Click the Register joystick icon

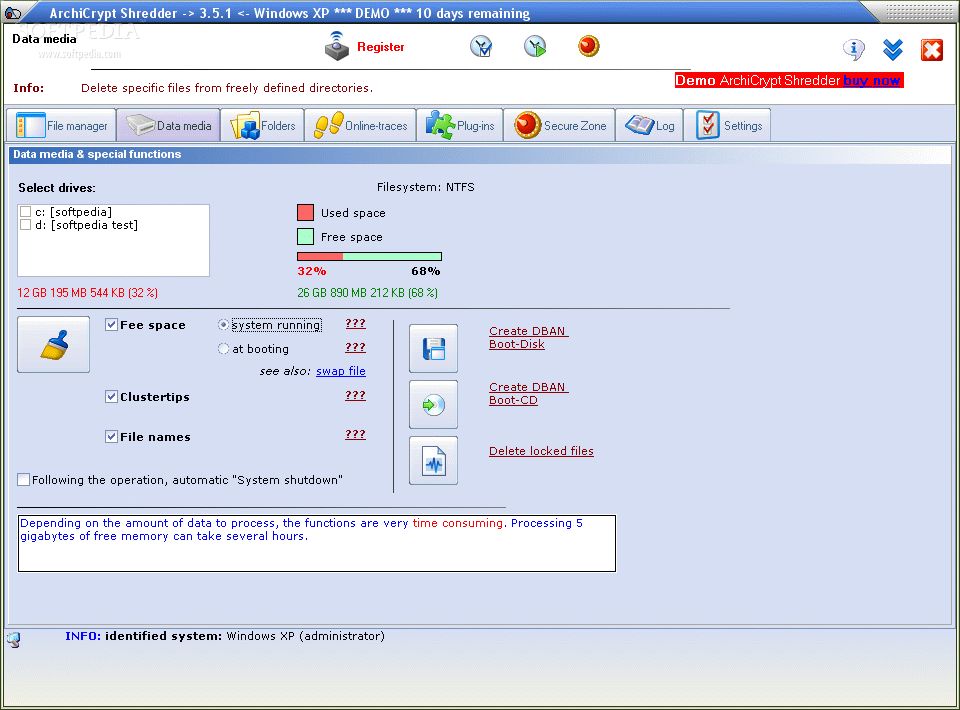[x=337, y=47]
